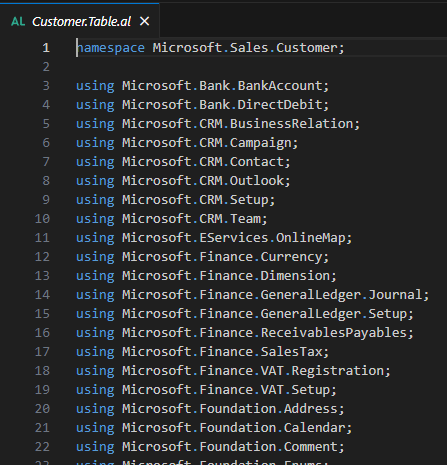Click Microsoft.Foundation.Address text
The width and height of the screenshot is (447, 465).
pos(230,409)
